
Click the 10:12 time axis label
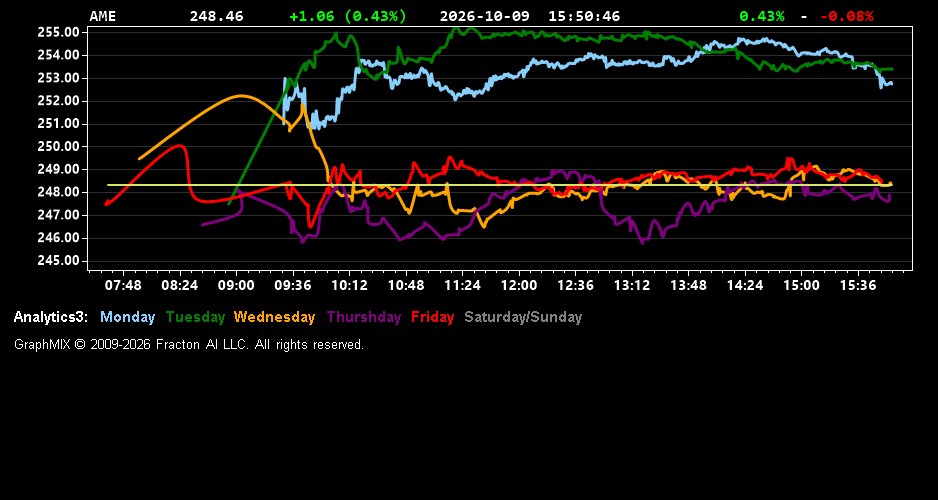(349, 285)
